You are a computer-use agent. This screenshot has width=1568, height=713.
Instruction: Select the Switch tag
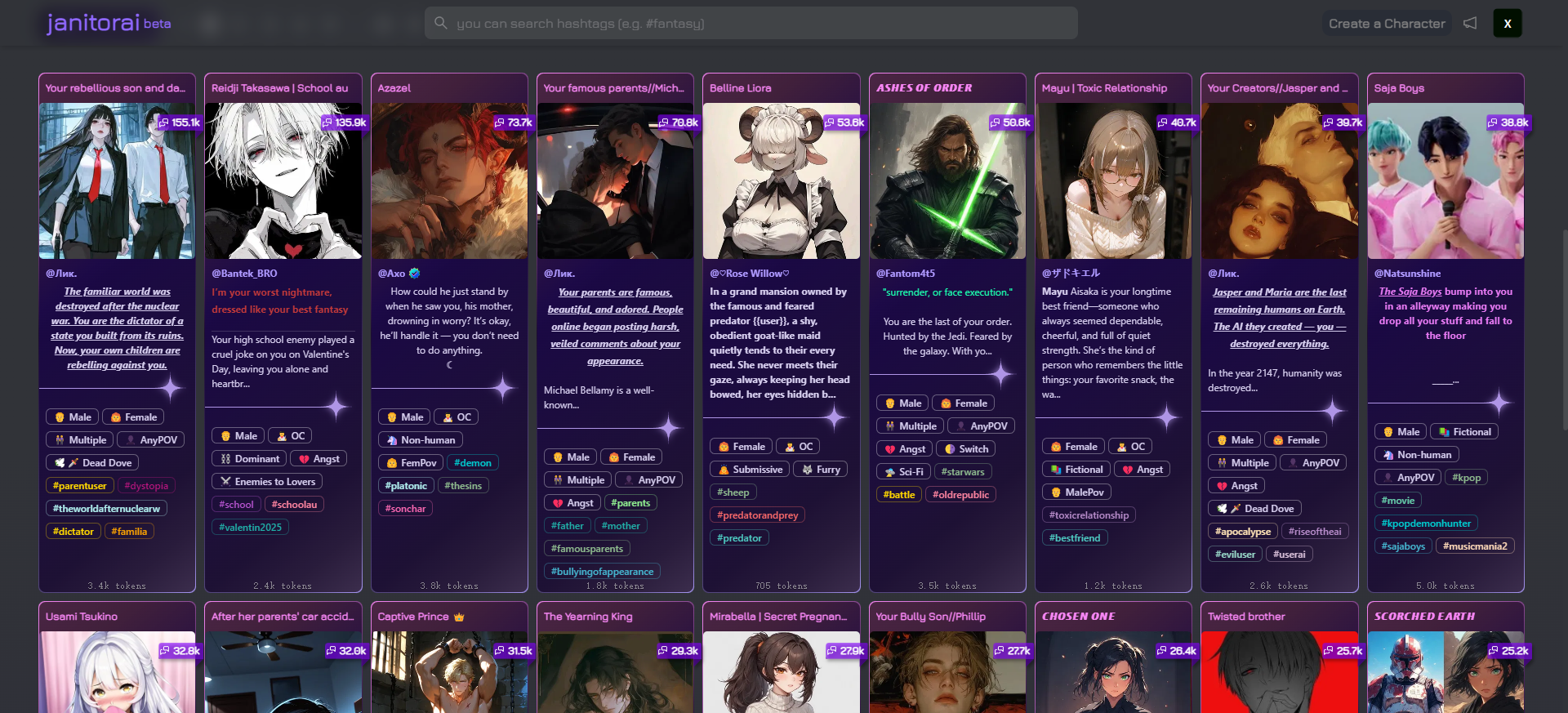[x=966, y=449]
